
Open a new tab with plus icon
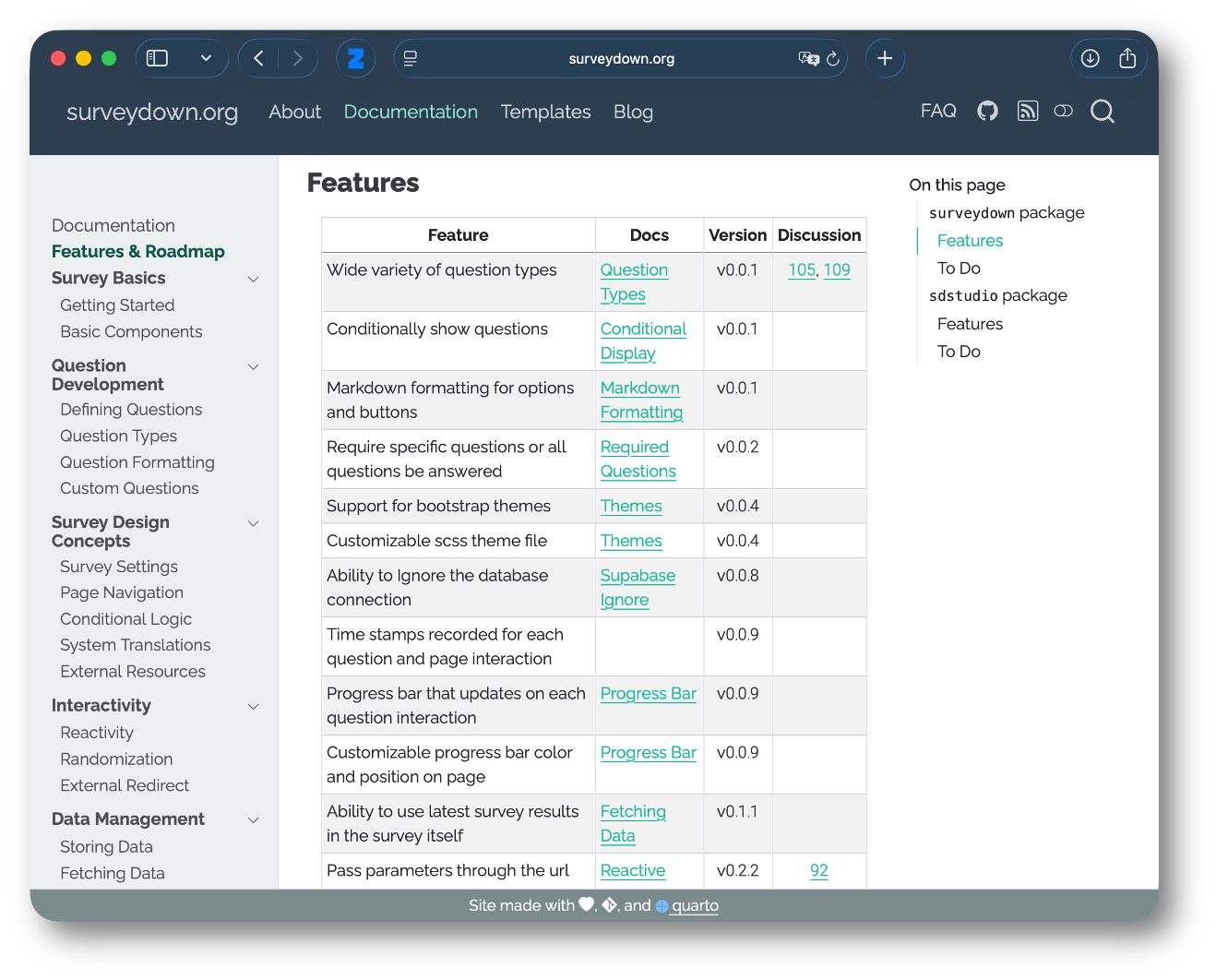(x=884, y=59)
